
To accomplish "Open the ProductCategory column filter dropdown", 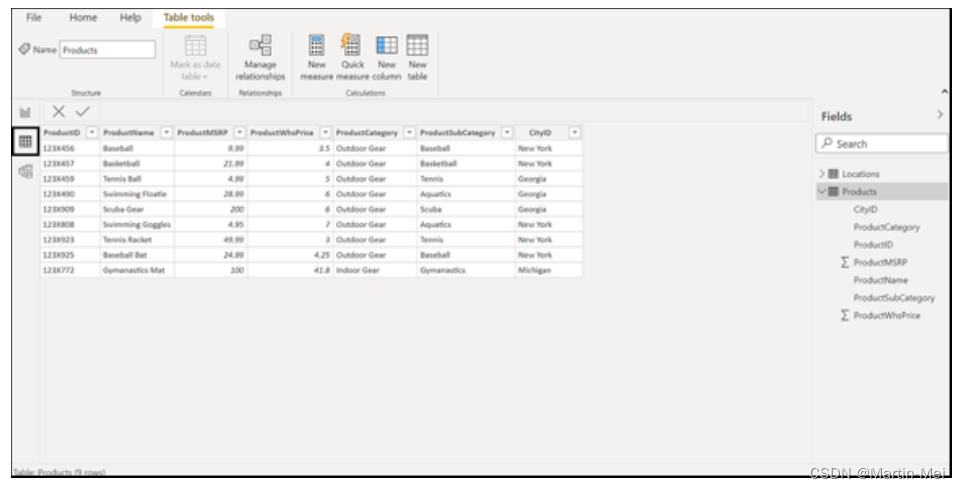I will tap(409, 132).
